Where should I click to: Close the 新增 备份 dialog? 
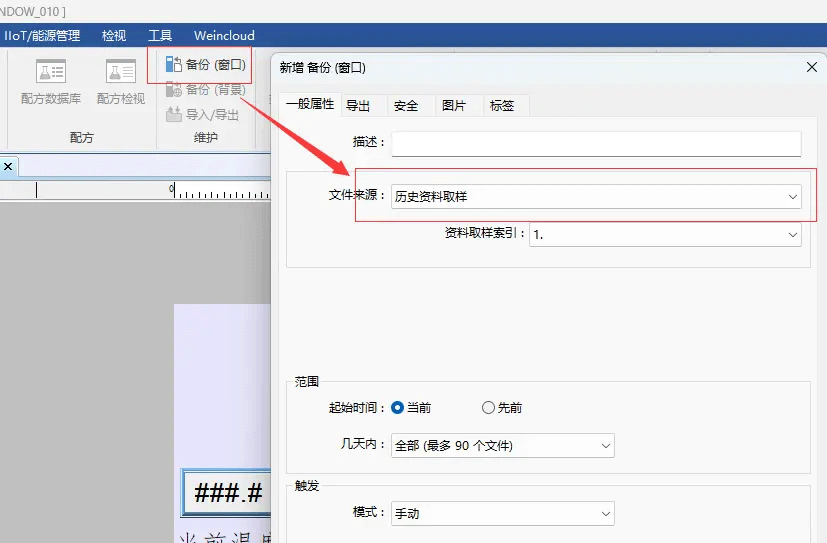(x=811, y=68)
